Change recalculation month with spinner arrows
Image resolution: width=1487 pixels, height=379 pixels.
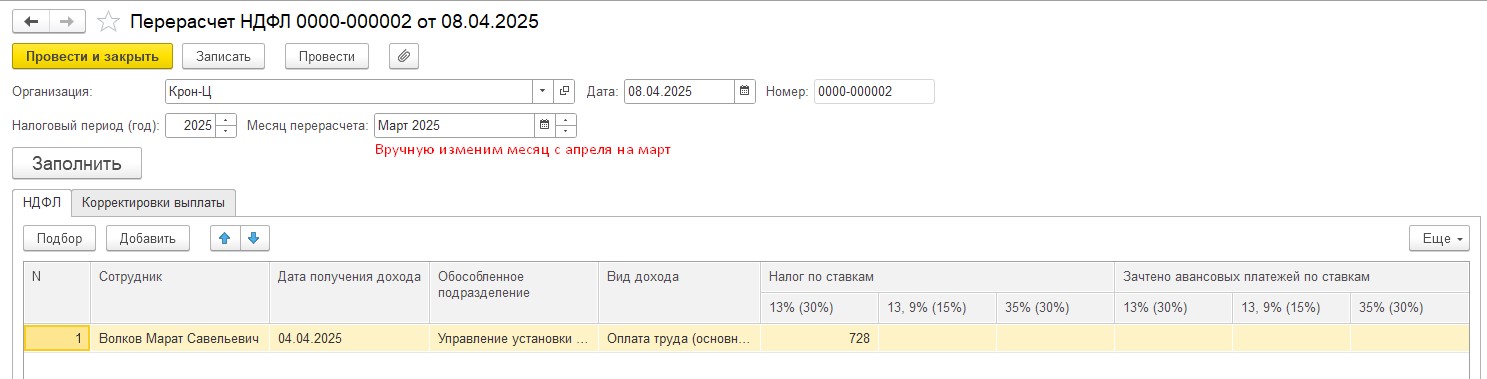[x=567, y=126]
